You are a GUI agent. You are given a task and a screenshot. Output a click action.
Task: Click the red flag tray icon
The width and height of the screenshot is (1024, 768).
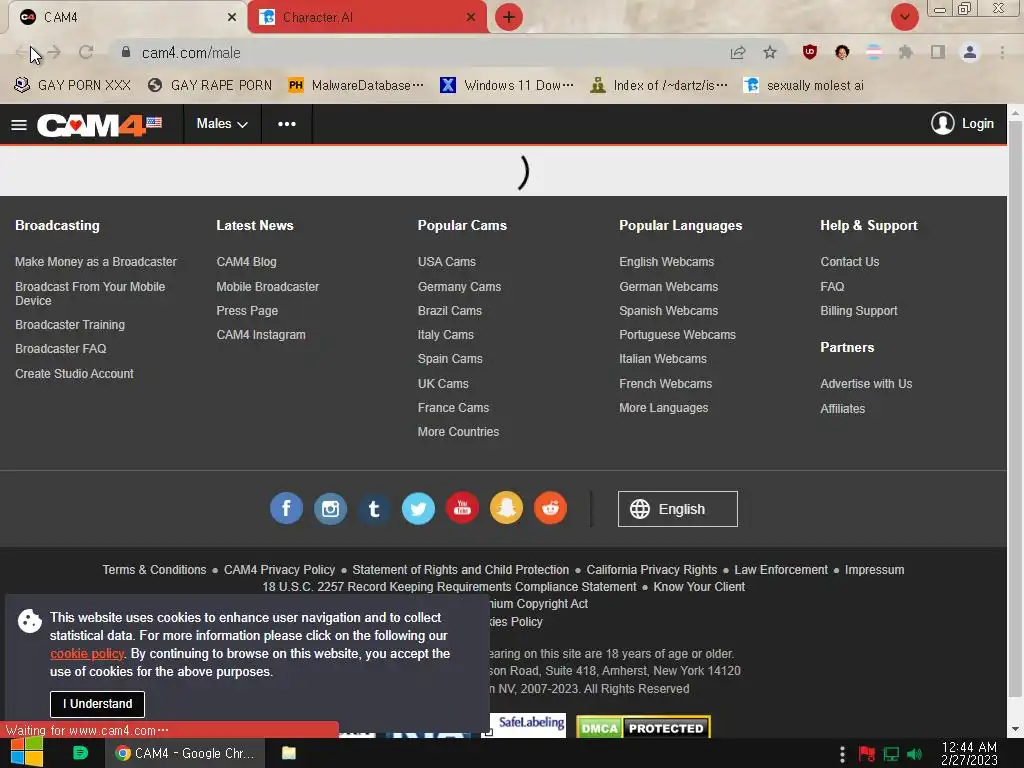(867, 754)
